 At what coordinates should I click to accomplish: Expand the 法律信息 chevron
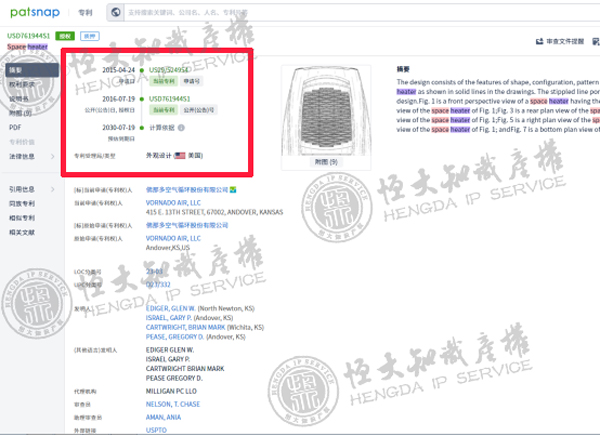point(52,156)
